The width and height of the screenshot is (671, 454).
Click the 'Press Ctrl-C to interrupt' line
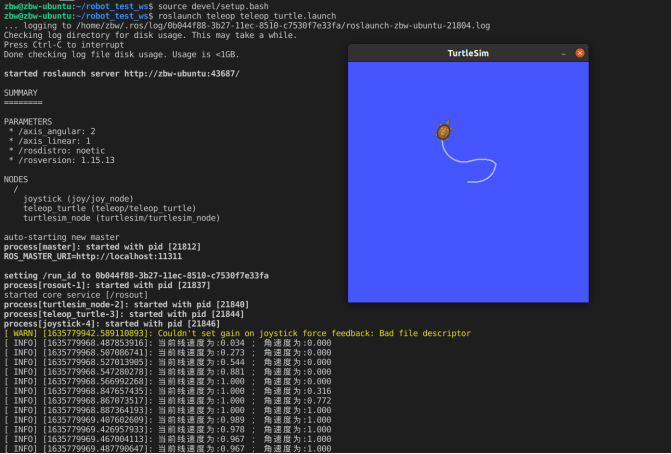tap(64, 45)
